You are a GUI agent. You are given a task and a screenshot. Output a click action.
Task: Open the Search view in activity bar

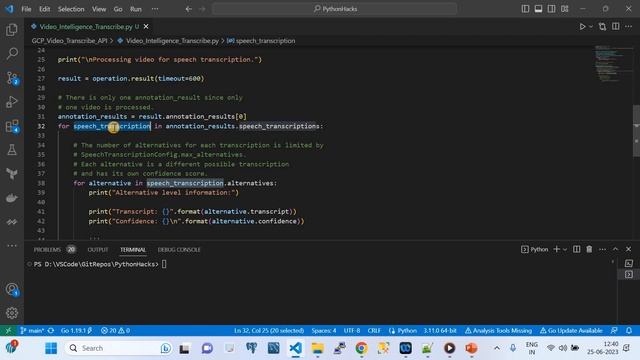coord(12,53)
